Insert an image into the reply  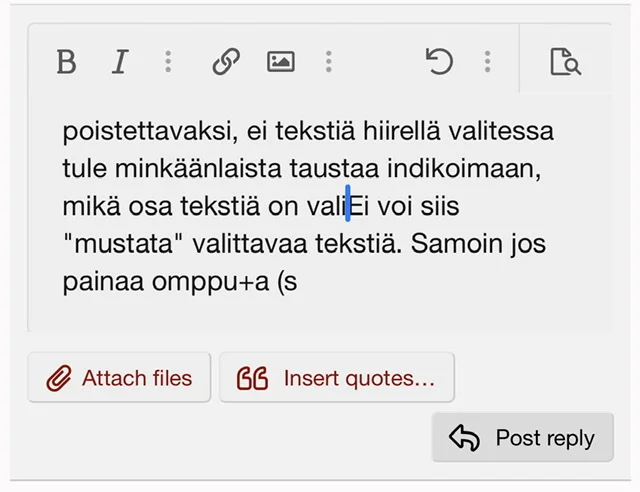click(x=281, y=62)
